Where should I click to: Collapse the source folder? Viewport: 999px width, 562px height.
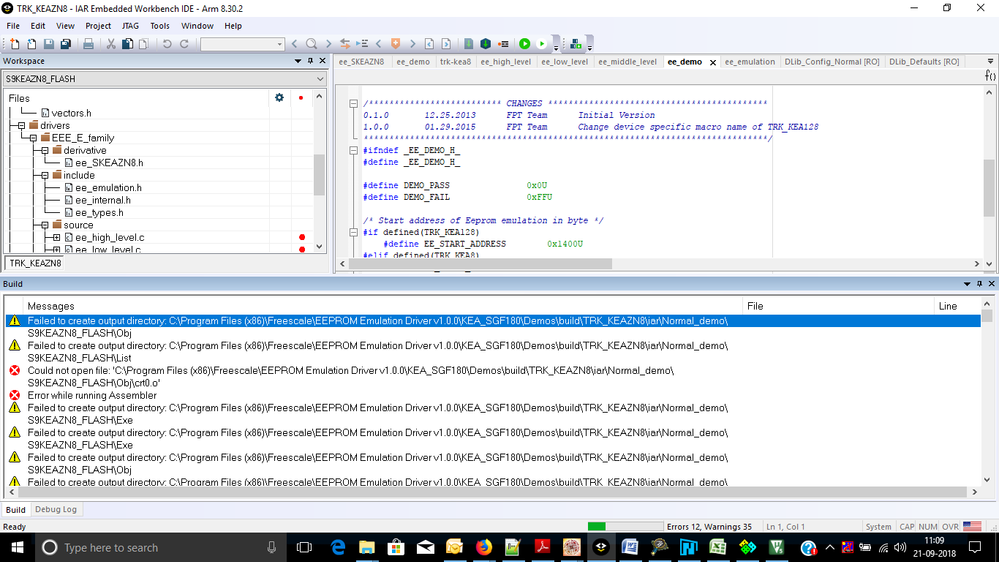click(45, 225)
